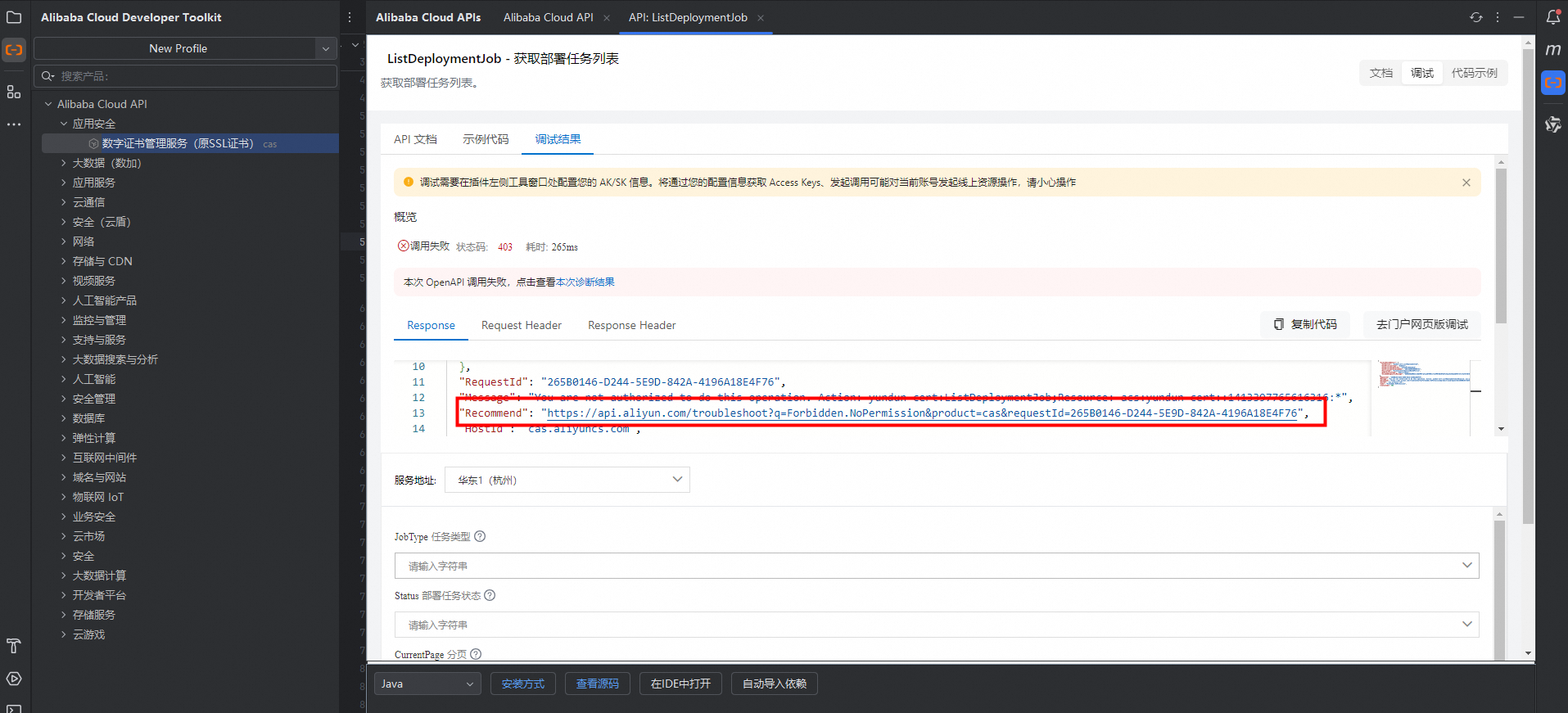
Task: Switch to the 示例代码 tab
Action: 486,139
